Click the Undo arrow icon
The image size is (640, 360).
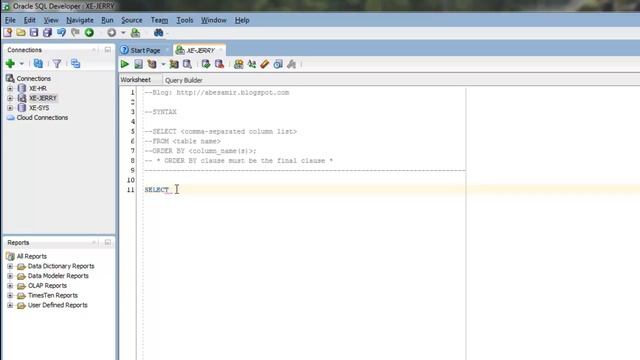(x=62, y=33)
